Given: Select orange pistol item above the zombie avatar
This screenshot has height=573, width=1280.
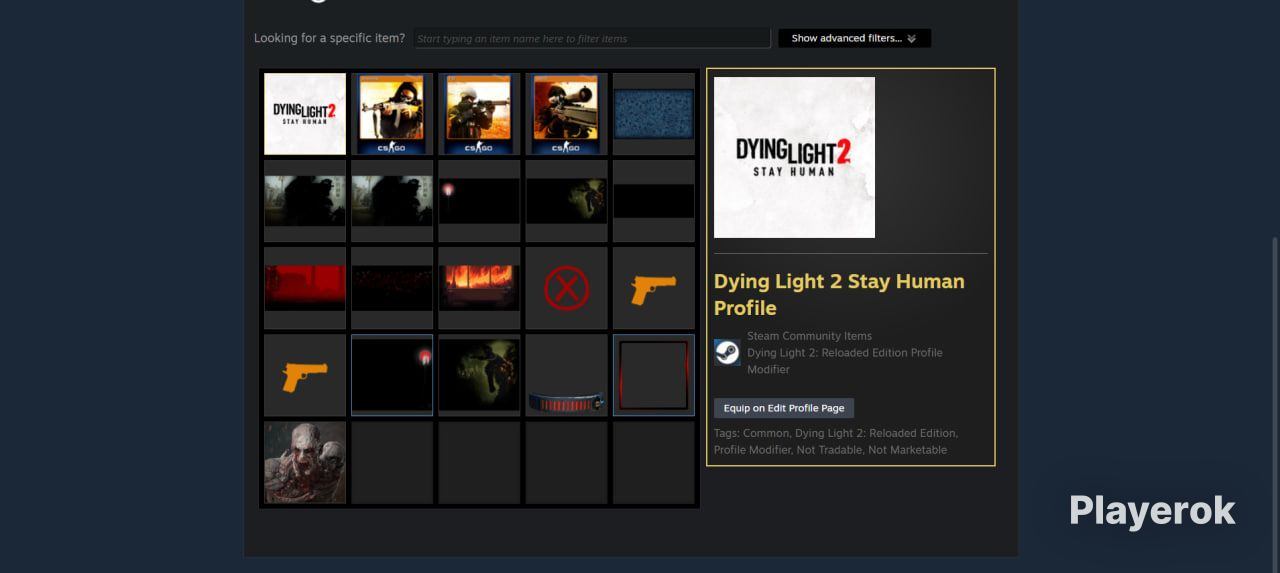Looking at the screenshot, I should coord(305,375).
